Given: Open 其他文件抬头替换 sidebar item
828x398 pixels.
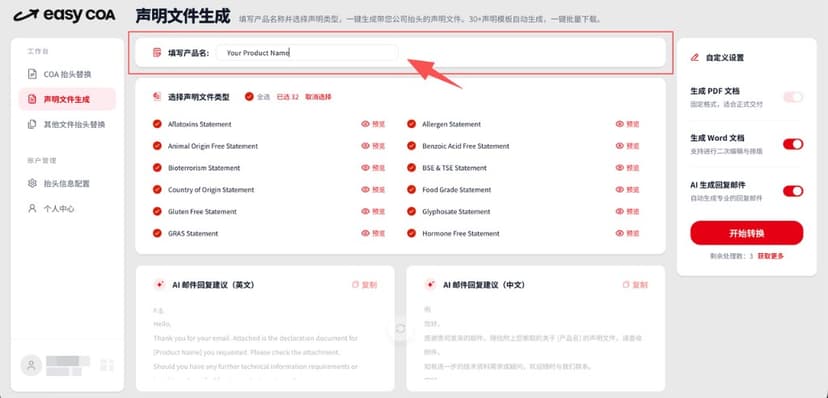Looking at the screenshot, I should tap(67, 125).
